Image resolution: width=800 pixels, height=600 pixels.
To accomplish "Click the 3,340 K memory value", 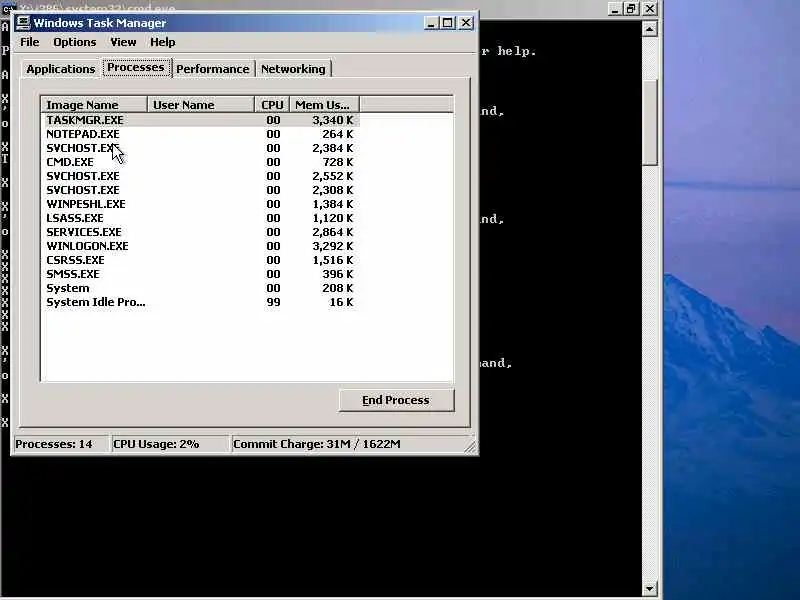I will tap(333, 120).
